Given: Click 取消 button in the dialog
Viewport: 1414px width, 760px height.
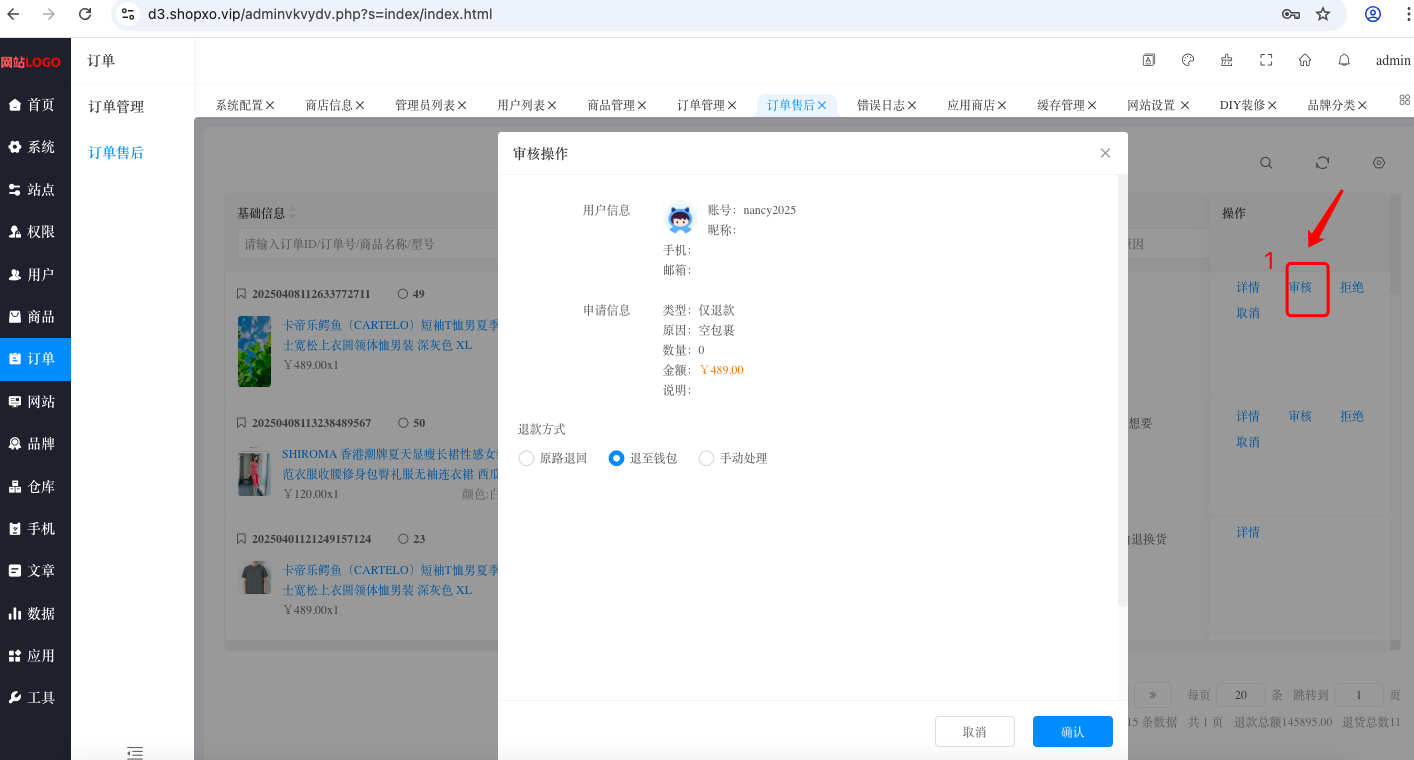Looking at the screenshot, I should 975,732.
